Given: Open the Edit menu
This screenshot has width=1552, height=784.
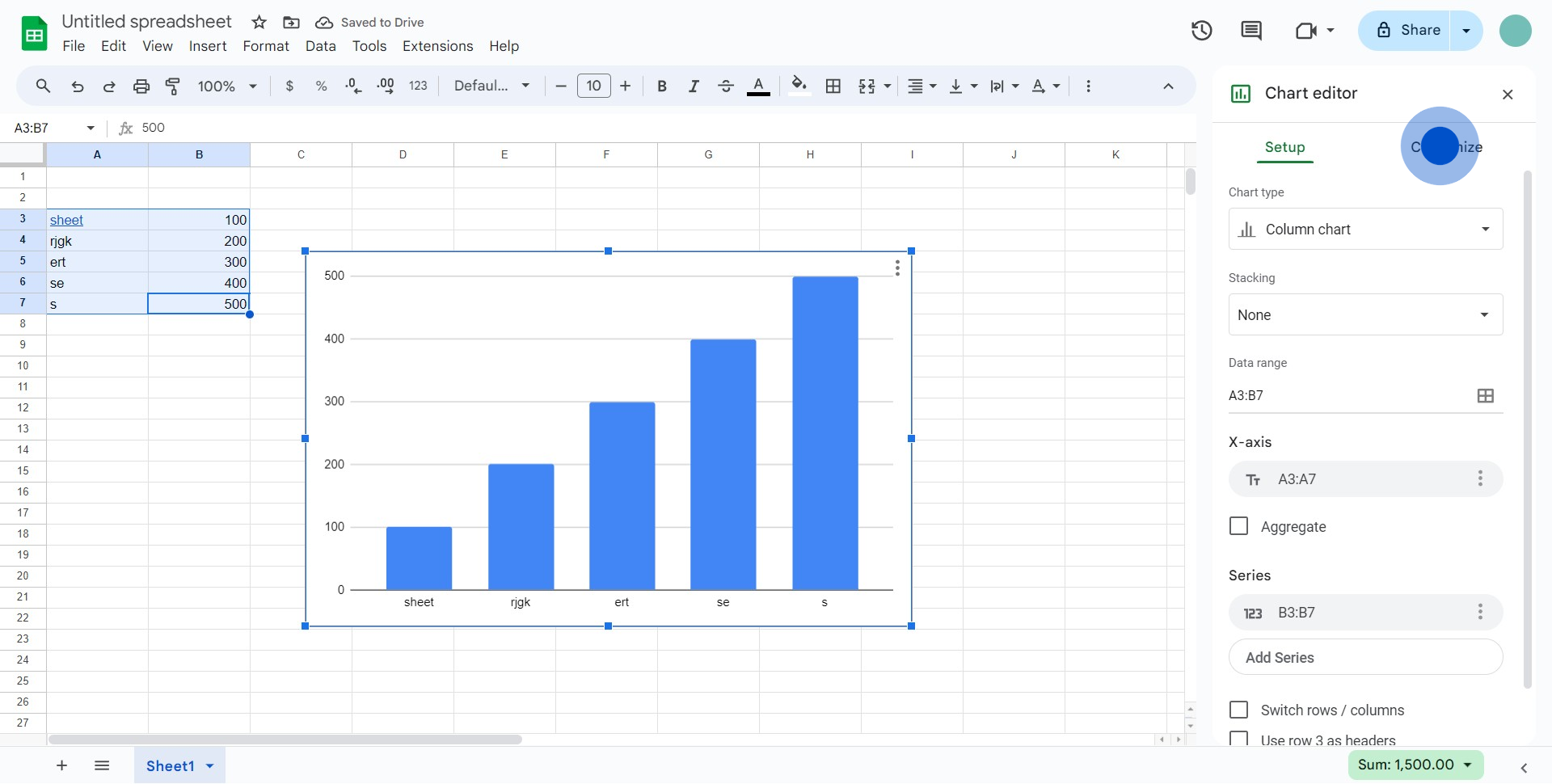Looking at the screenshot, I should pyautogui.click(x=113, y=46).
